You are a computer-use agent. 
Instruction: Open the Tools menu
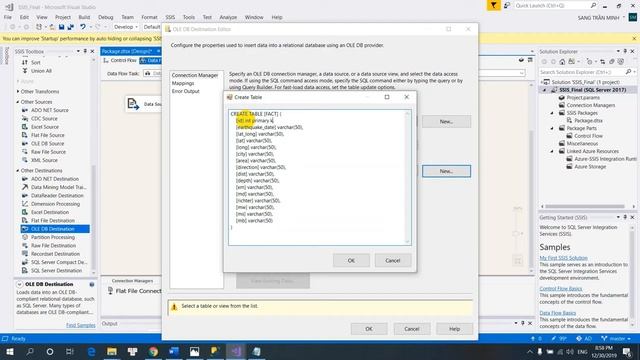pyautogui.click(x=189, y=17)
